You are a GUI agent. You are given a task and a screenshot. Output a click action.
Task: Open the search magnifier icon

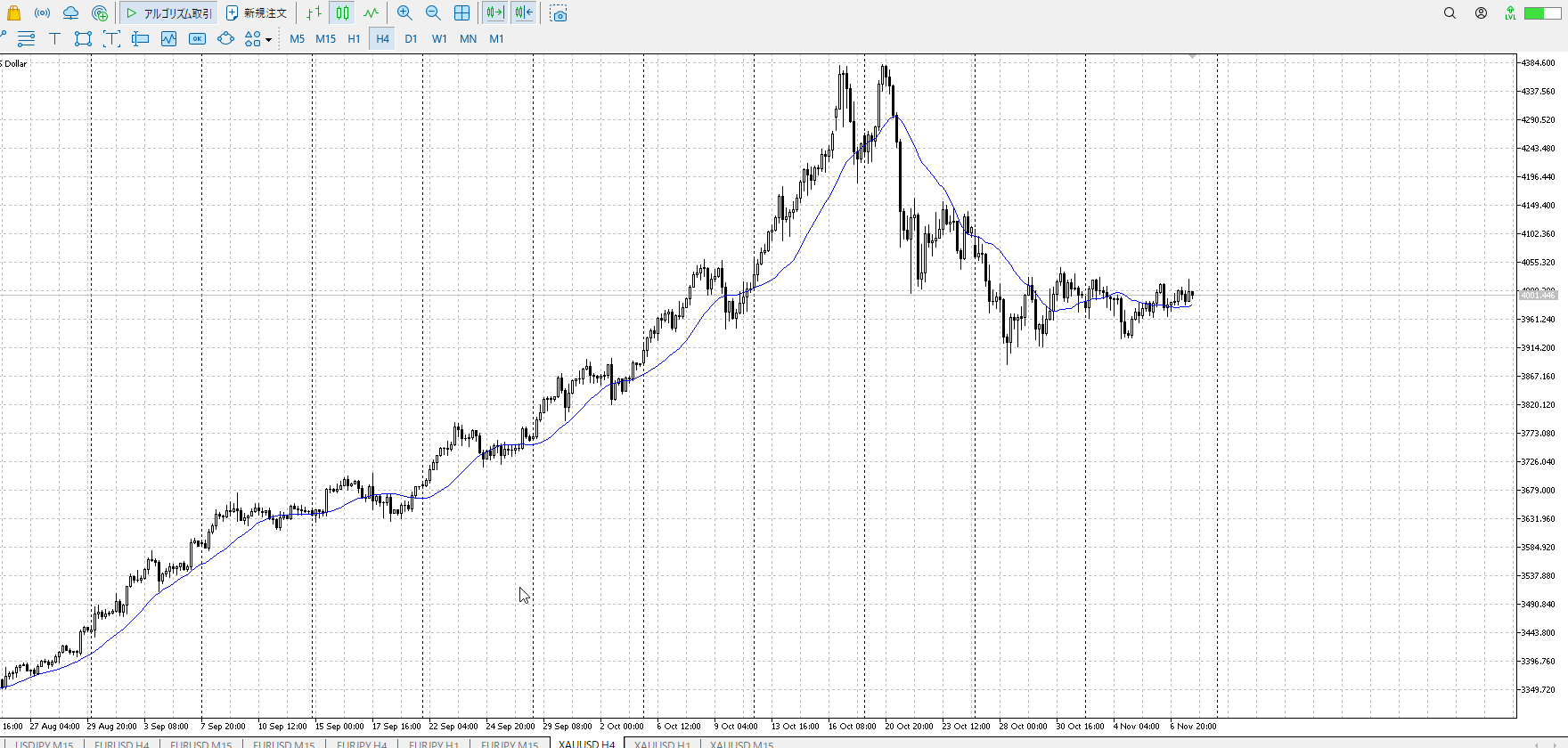[x=1450, y=13]
